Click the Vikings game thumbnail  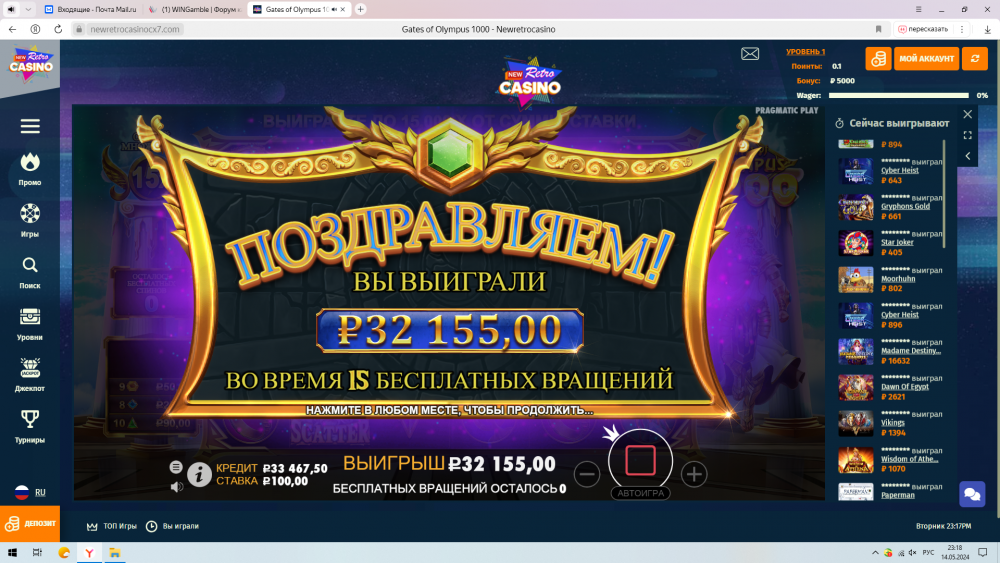click(855, 424)
